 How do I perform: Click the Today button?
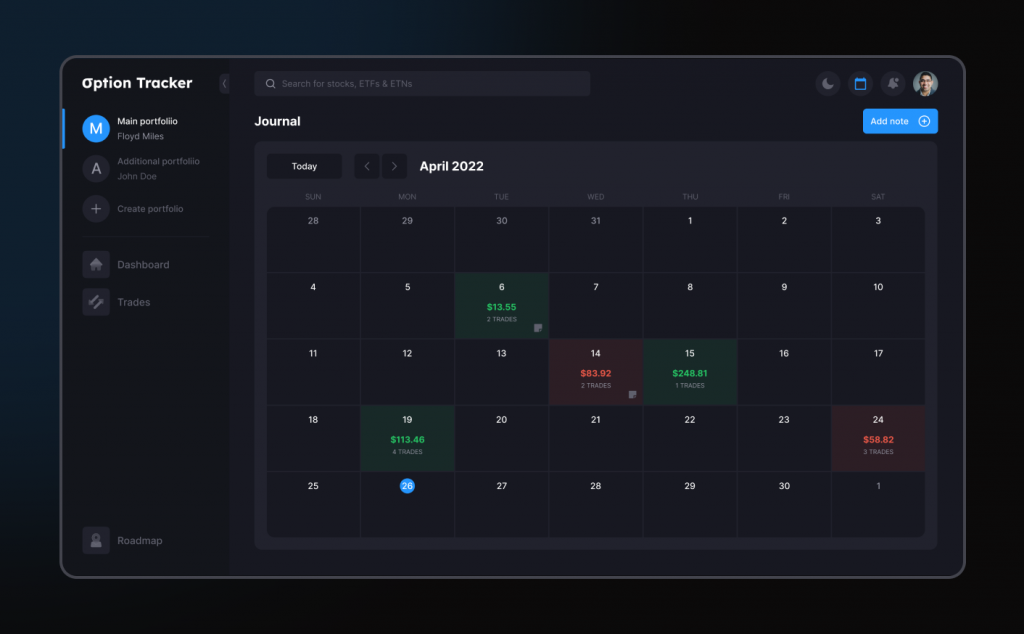tap(304, 166)
